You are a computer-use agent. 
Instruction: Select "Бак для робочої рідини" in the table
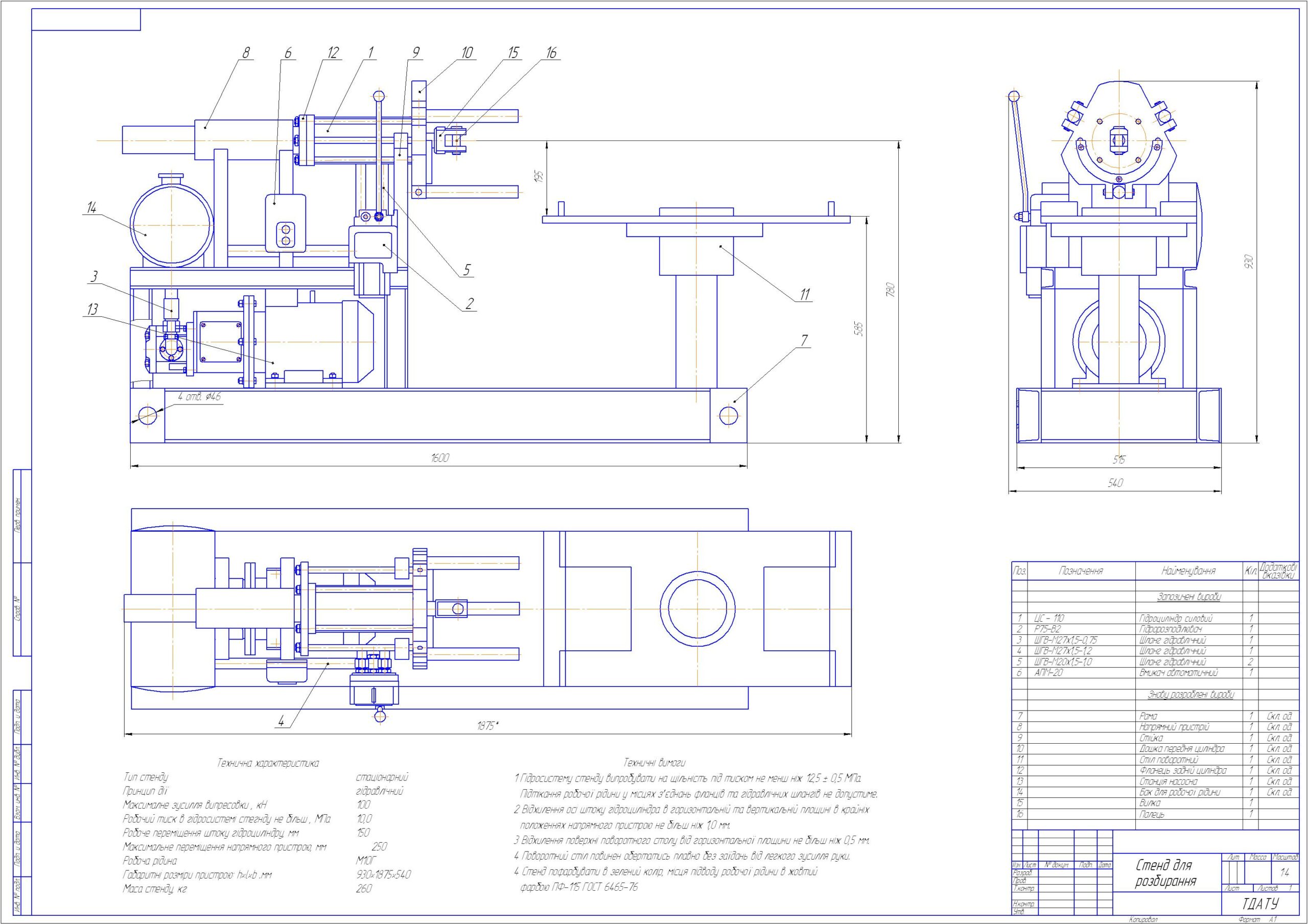(x=1179, y=792)
